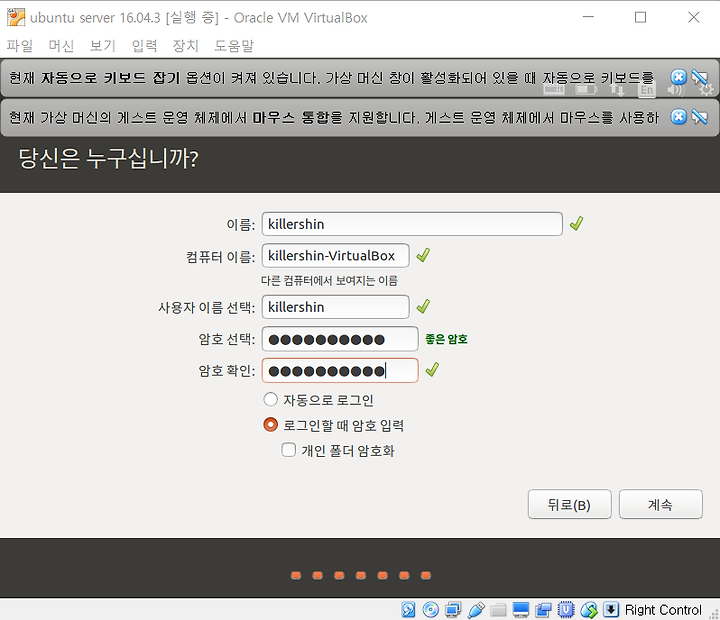Click the checkmark beside 사용자 이름 선택 field

pos(423,306)
